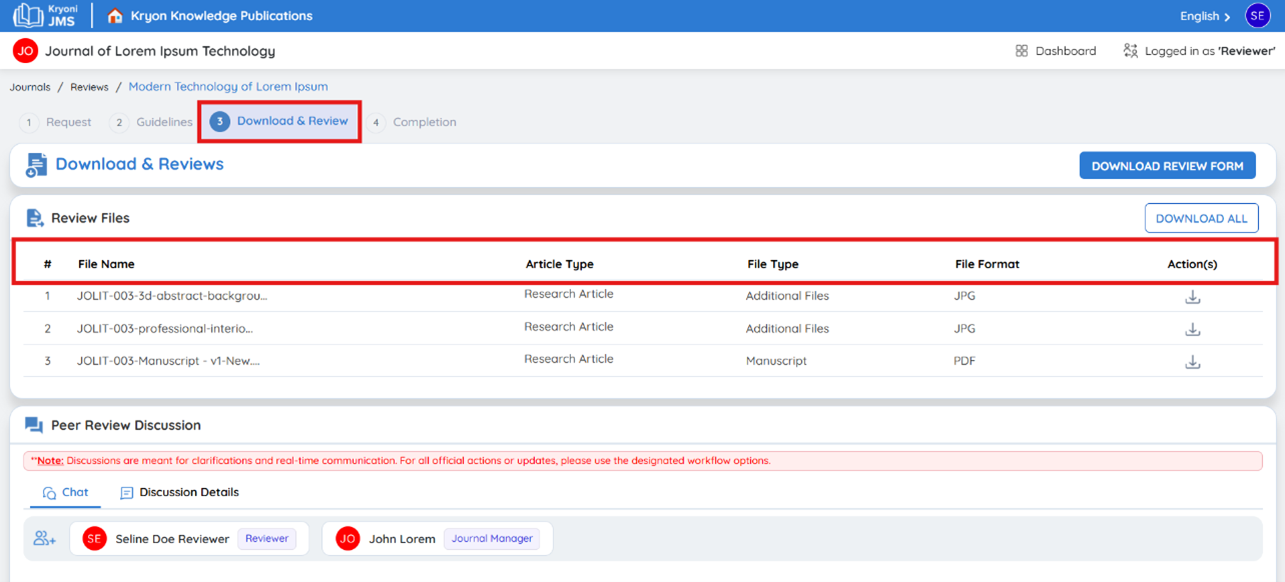Download the JOLIT-003-3d-abstract file
The image size is (1285, 582).
[x=1192, y=297]
